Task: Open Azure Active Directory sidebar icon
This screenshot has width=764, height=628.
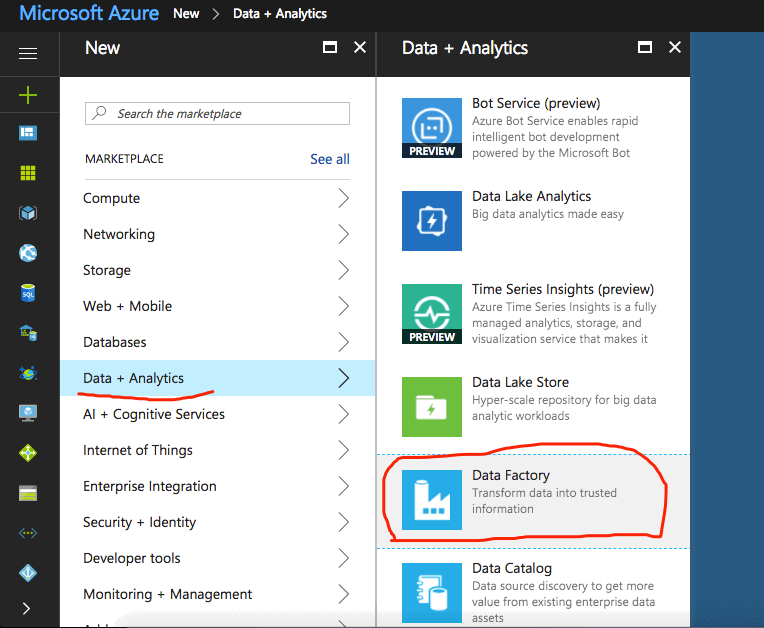Action: 28,573
